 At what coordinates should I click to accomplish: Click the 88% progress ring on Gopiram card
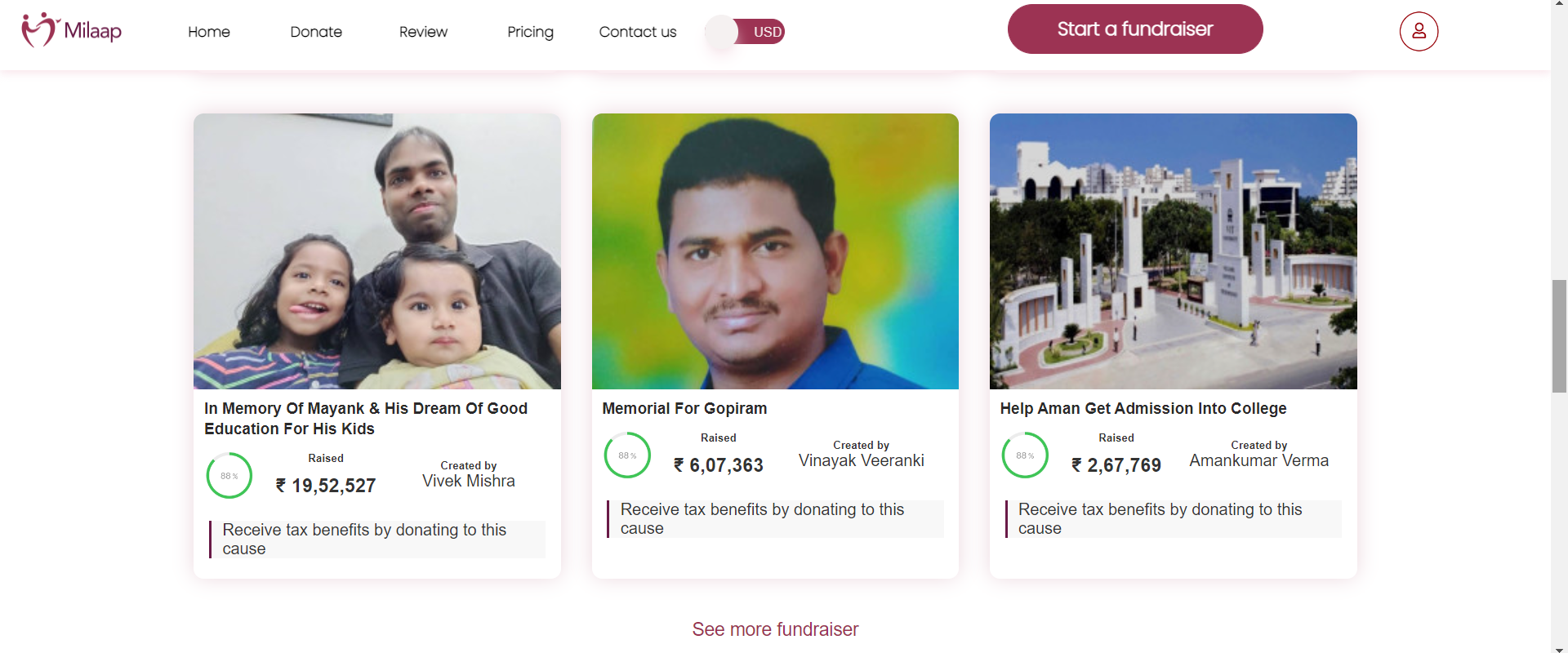pyautogui.click(x=627, y=455)
